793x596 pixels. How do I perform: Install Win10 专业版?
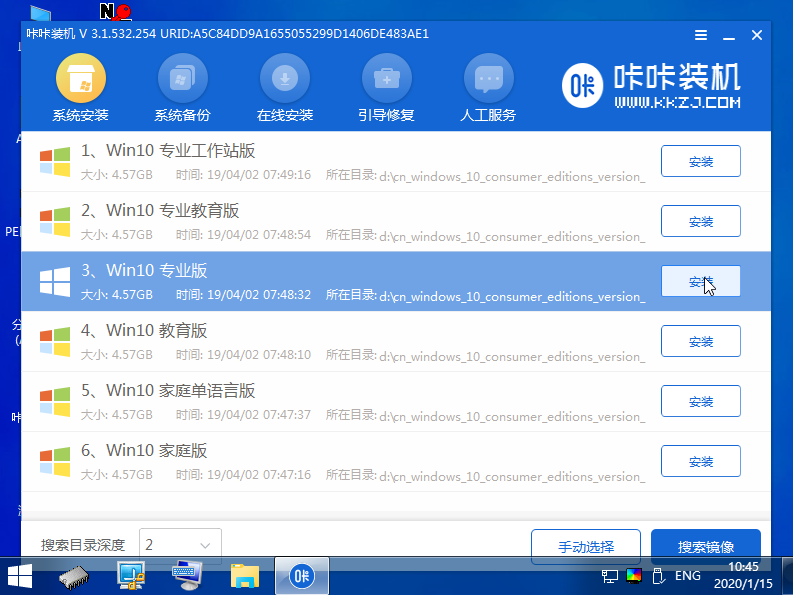point(700,281)
